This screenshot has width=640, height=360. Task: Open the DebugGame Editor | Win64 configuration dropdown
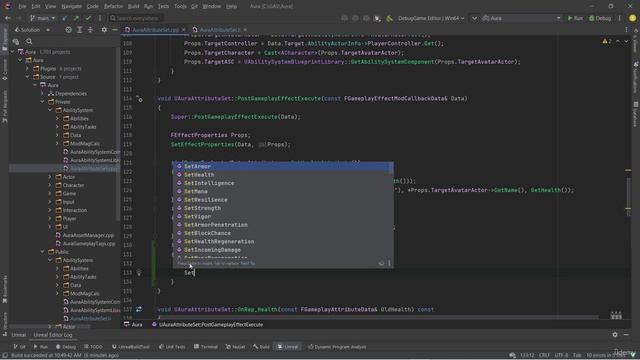click(x=431, y=18)
